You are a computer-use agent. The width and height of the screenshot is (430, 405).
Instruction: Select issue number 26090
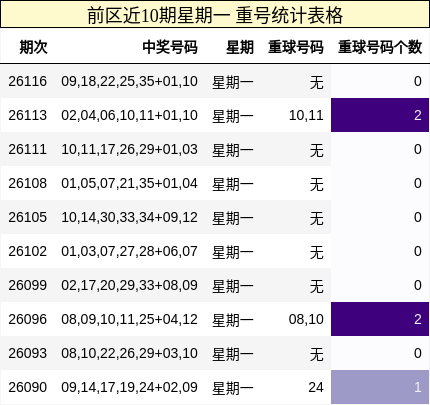coord(27,387)
